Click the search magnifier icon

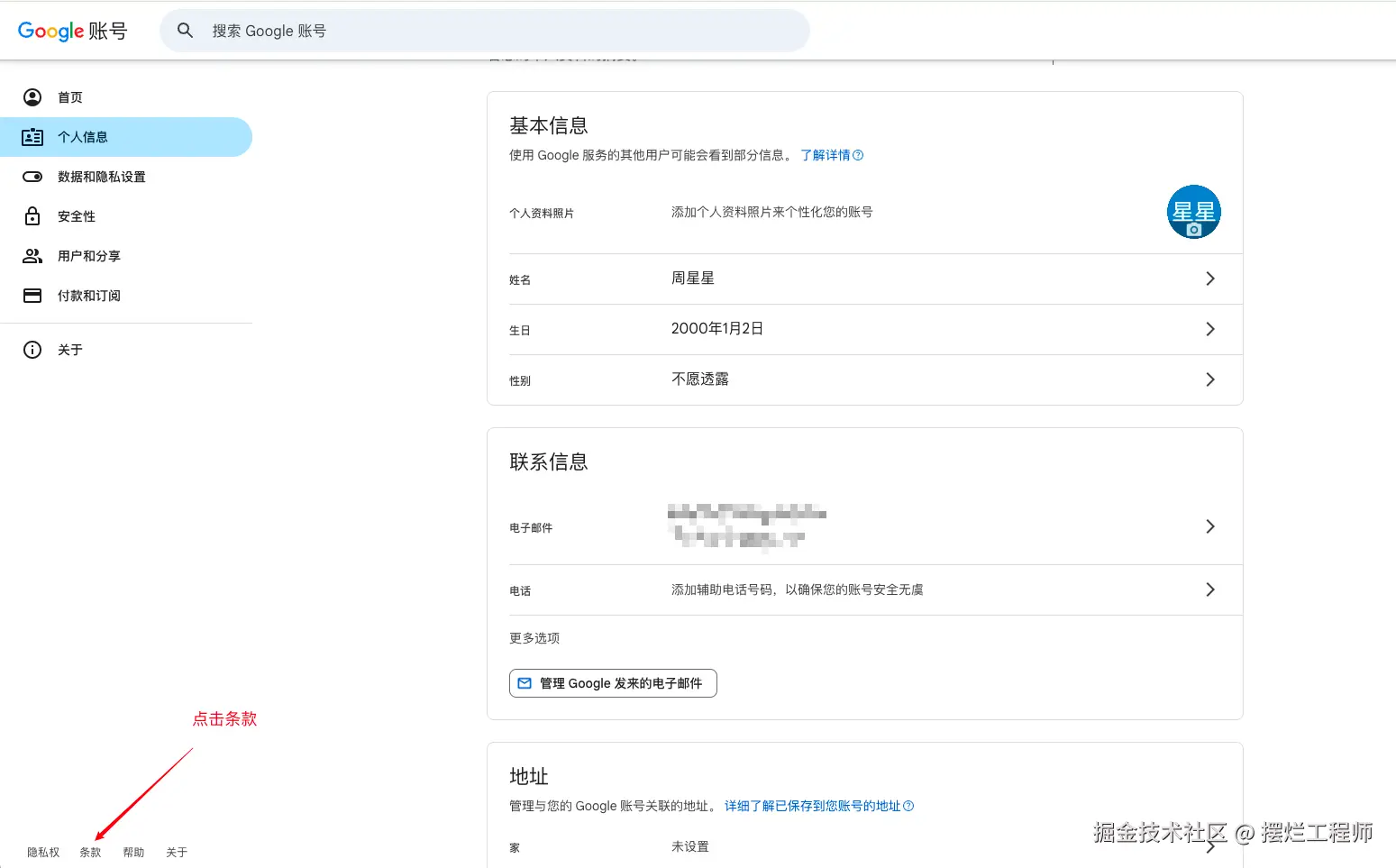tap(185, 31)
